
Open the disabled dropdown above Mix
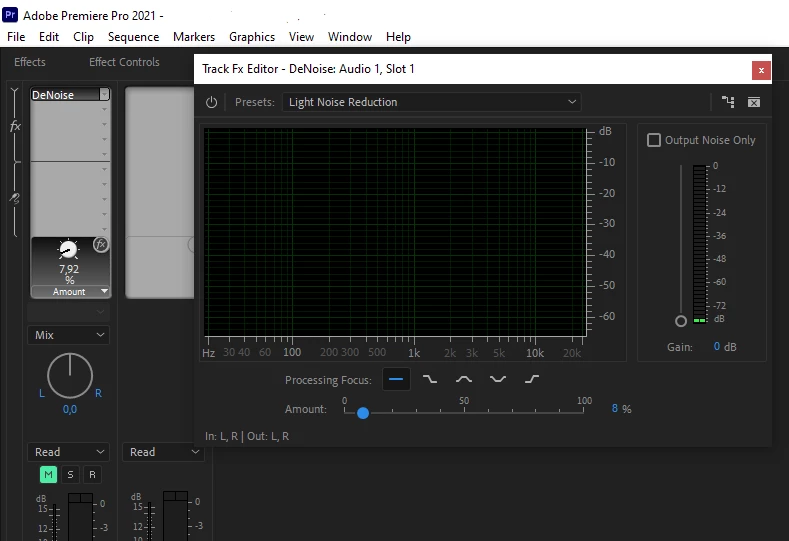(x=68, y=312)
